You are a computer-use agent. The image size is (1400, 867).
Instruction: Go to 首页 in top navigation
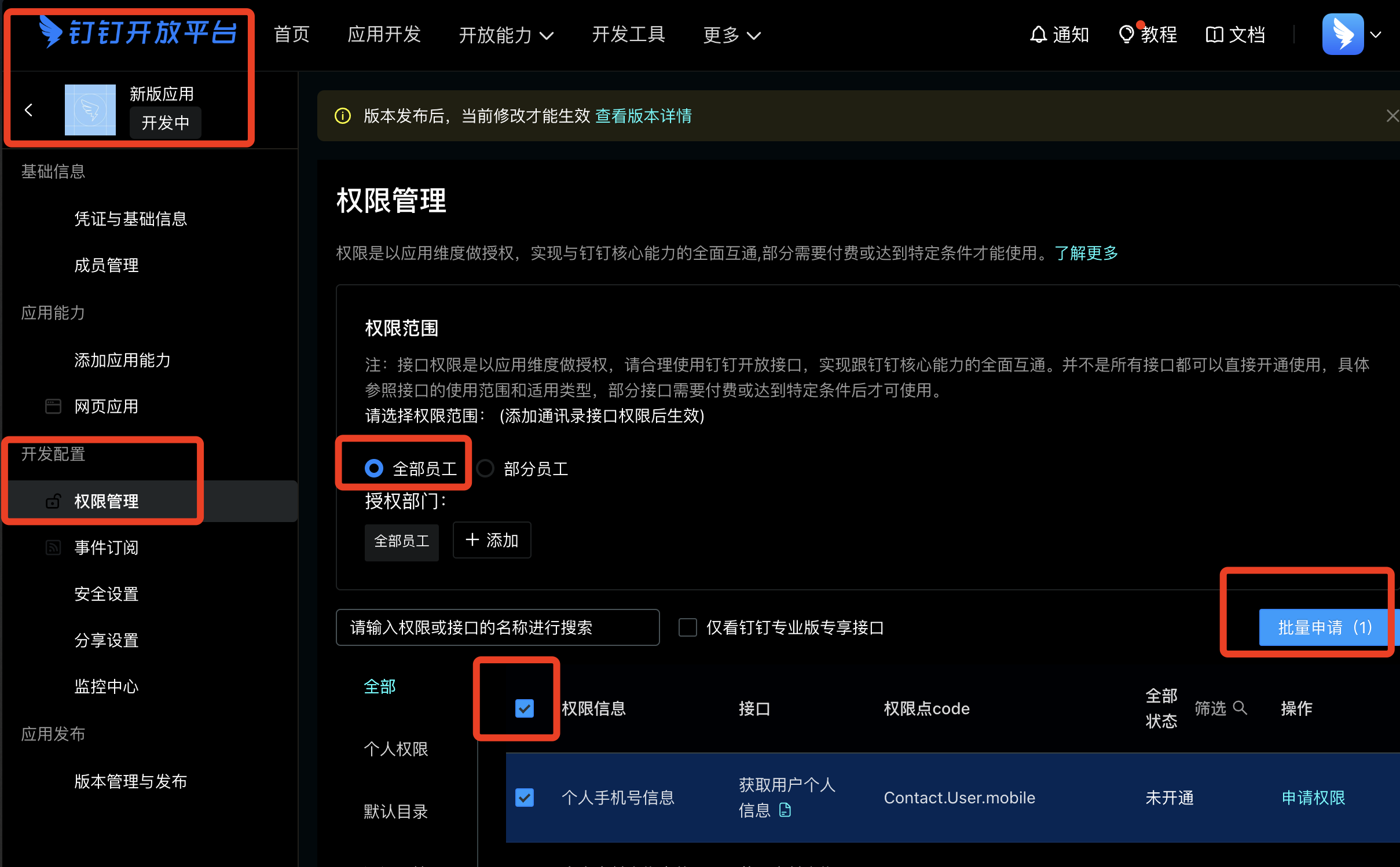292,34
